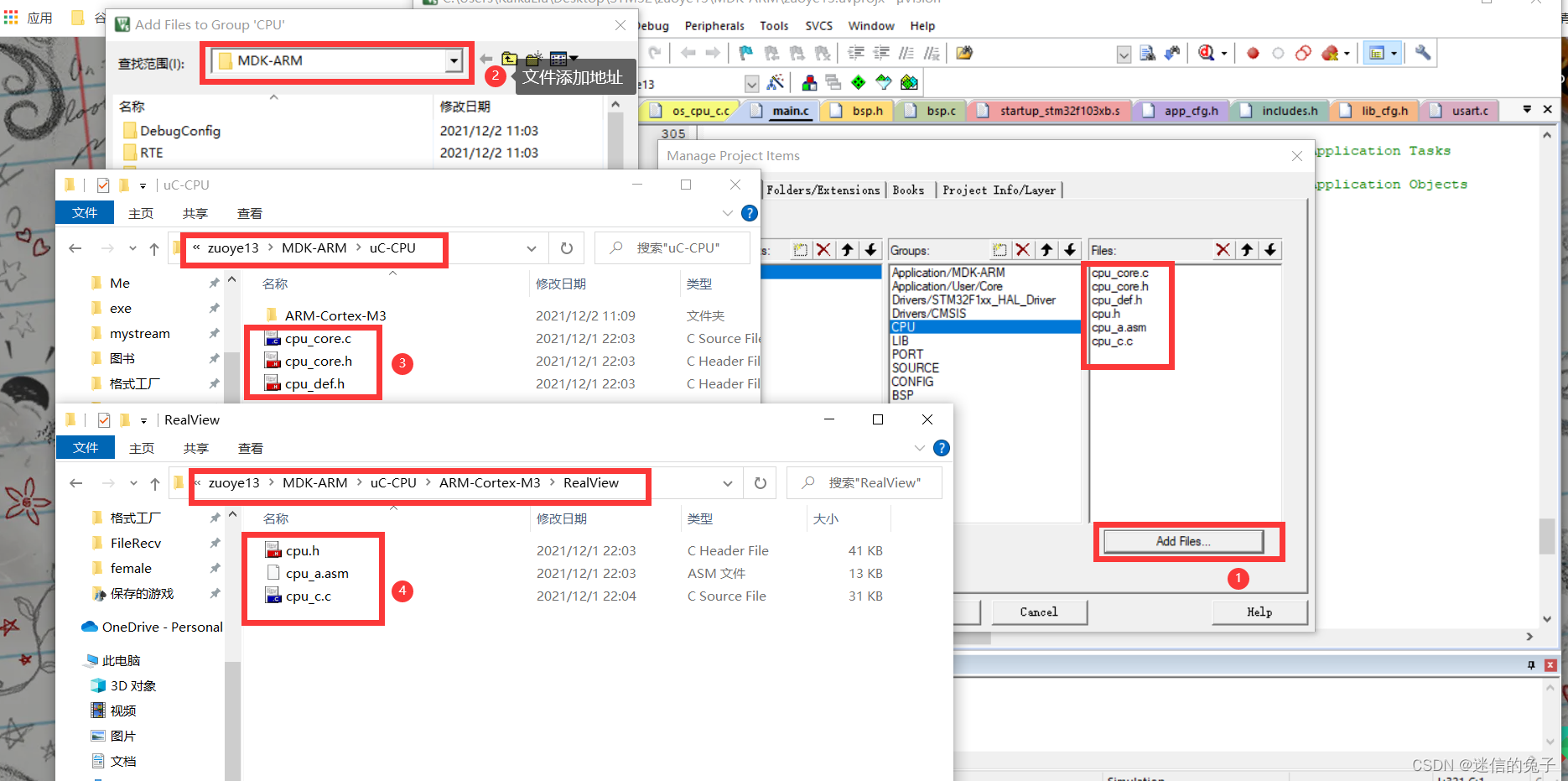Open the Window menu
Screen dimensions: 1568x781
tap(871, 26)
